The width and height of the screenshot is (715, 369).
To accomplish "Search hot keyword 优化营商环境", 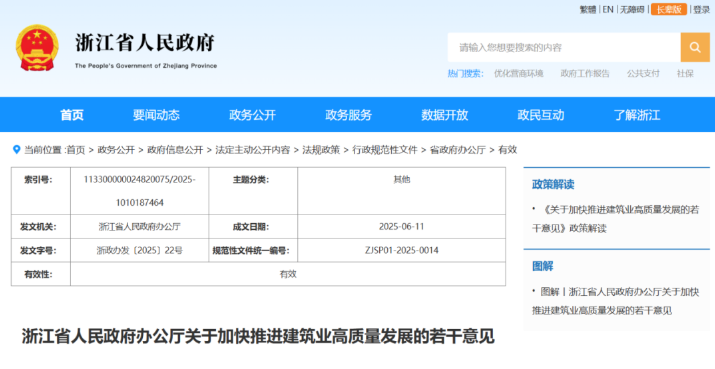I will click(x=518, y=73).
